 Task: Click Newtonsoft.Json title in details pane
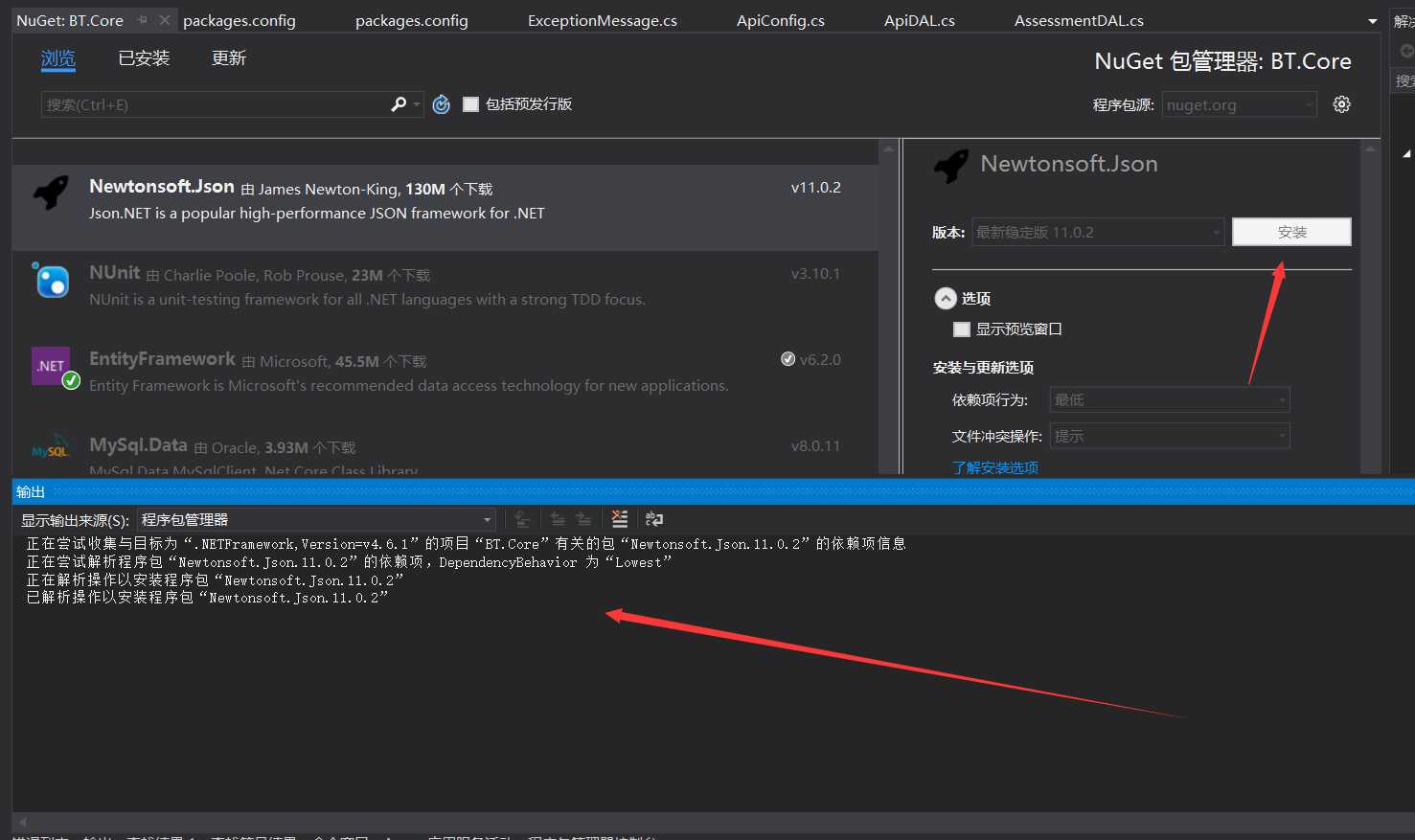click(1069, 164)
